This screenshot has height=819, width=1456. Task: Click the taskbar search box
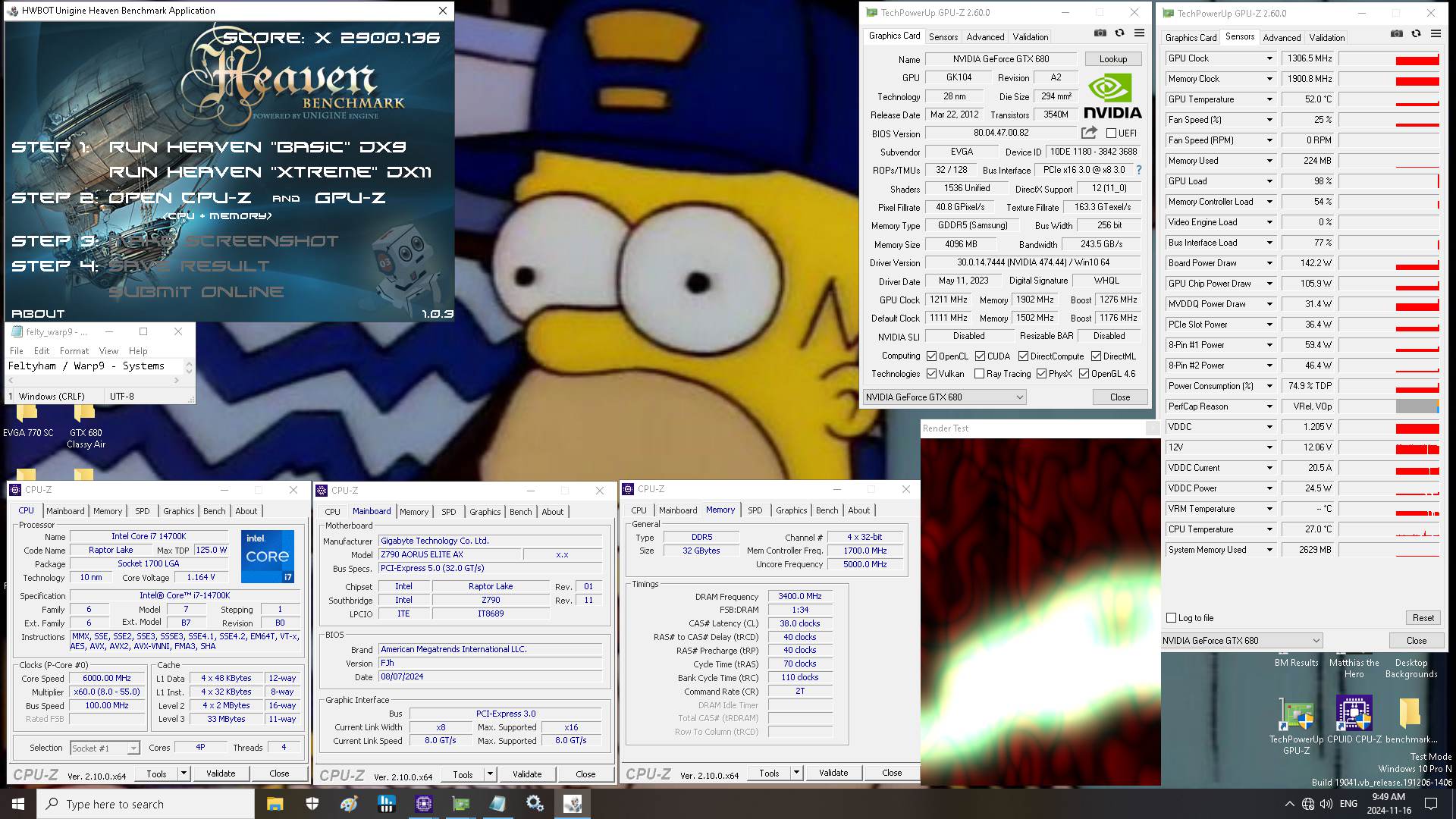[146, 804]
